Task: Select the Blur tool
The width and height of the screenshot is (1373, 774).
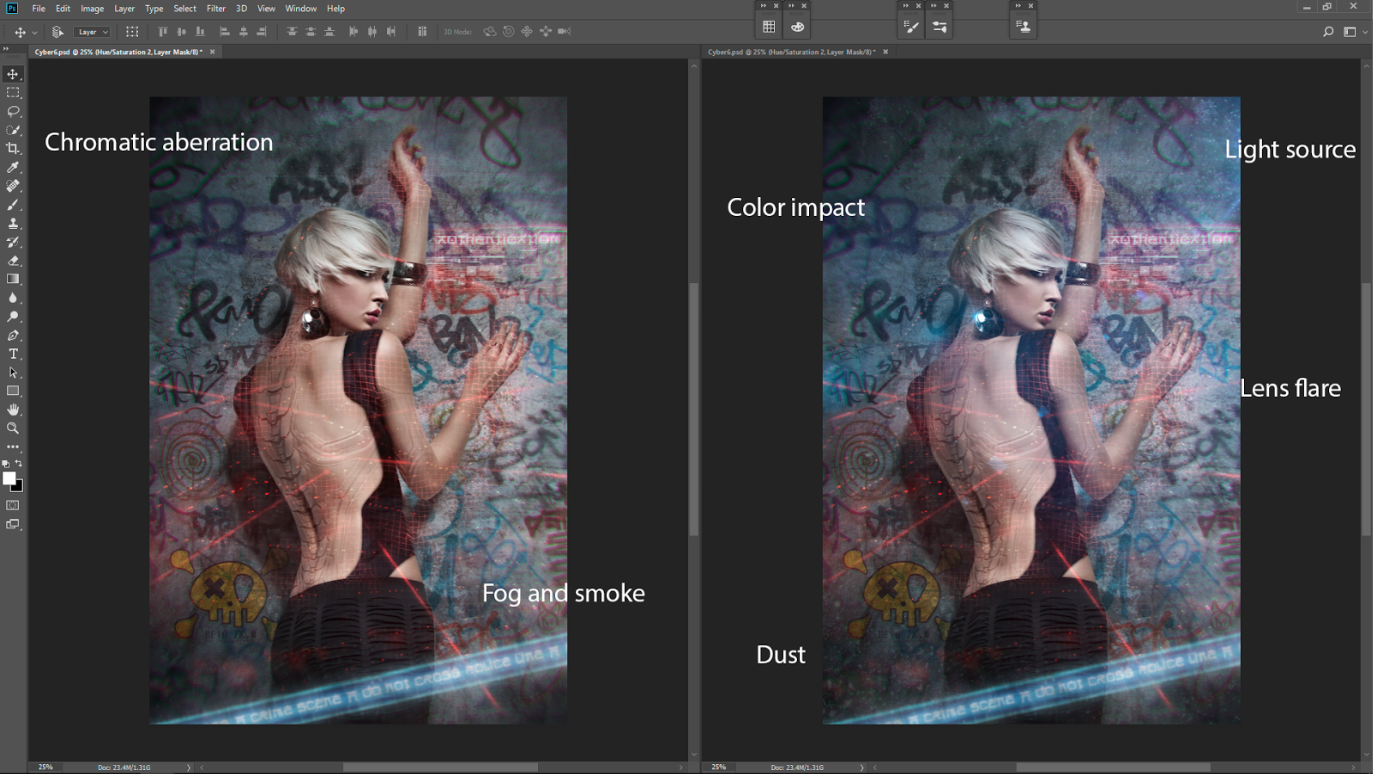Action: pyautogui.click(x=13, y=298)
